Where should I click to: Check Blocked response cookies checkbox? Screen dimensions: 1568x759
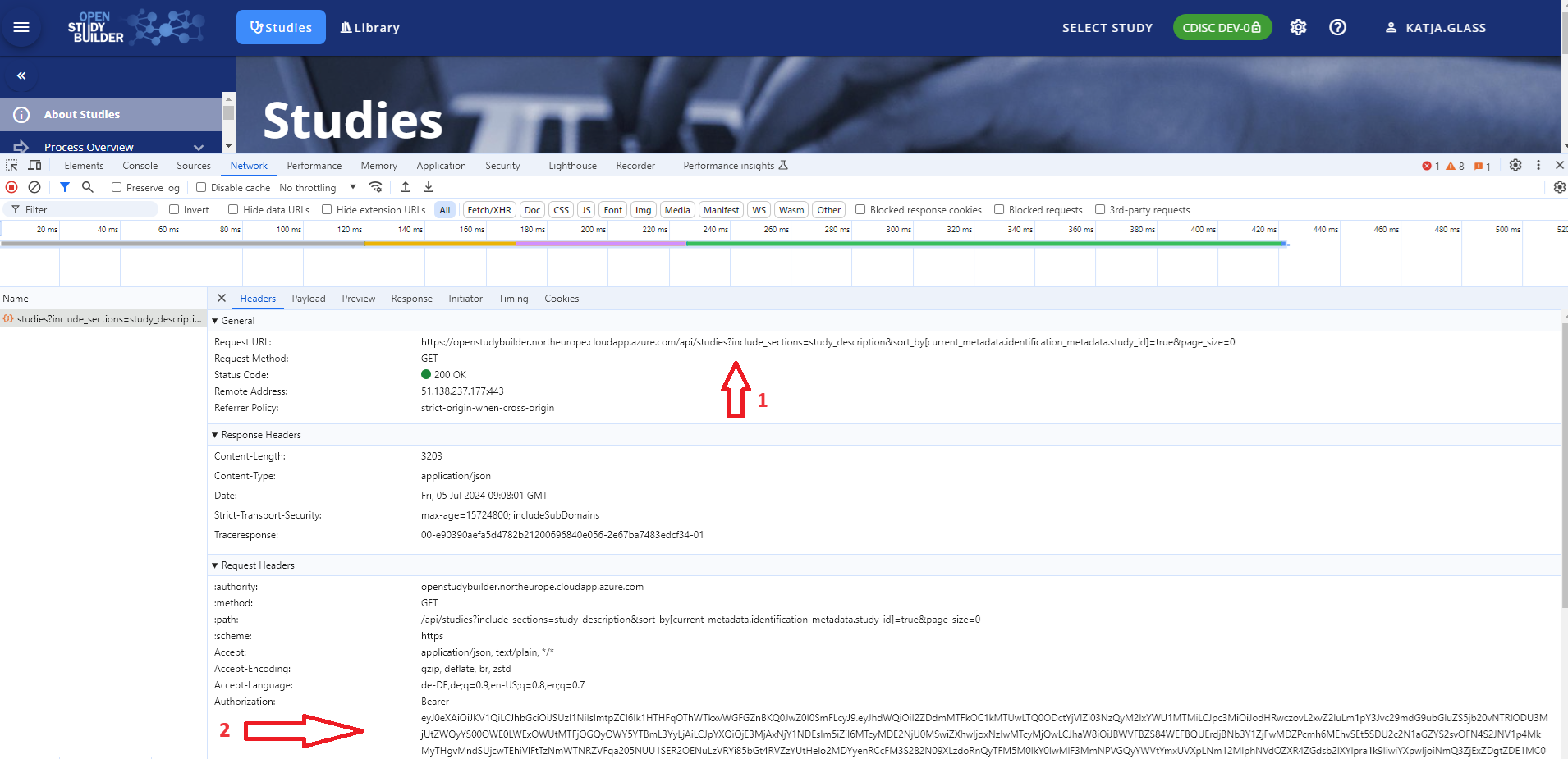[x=860, y=209]
